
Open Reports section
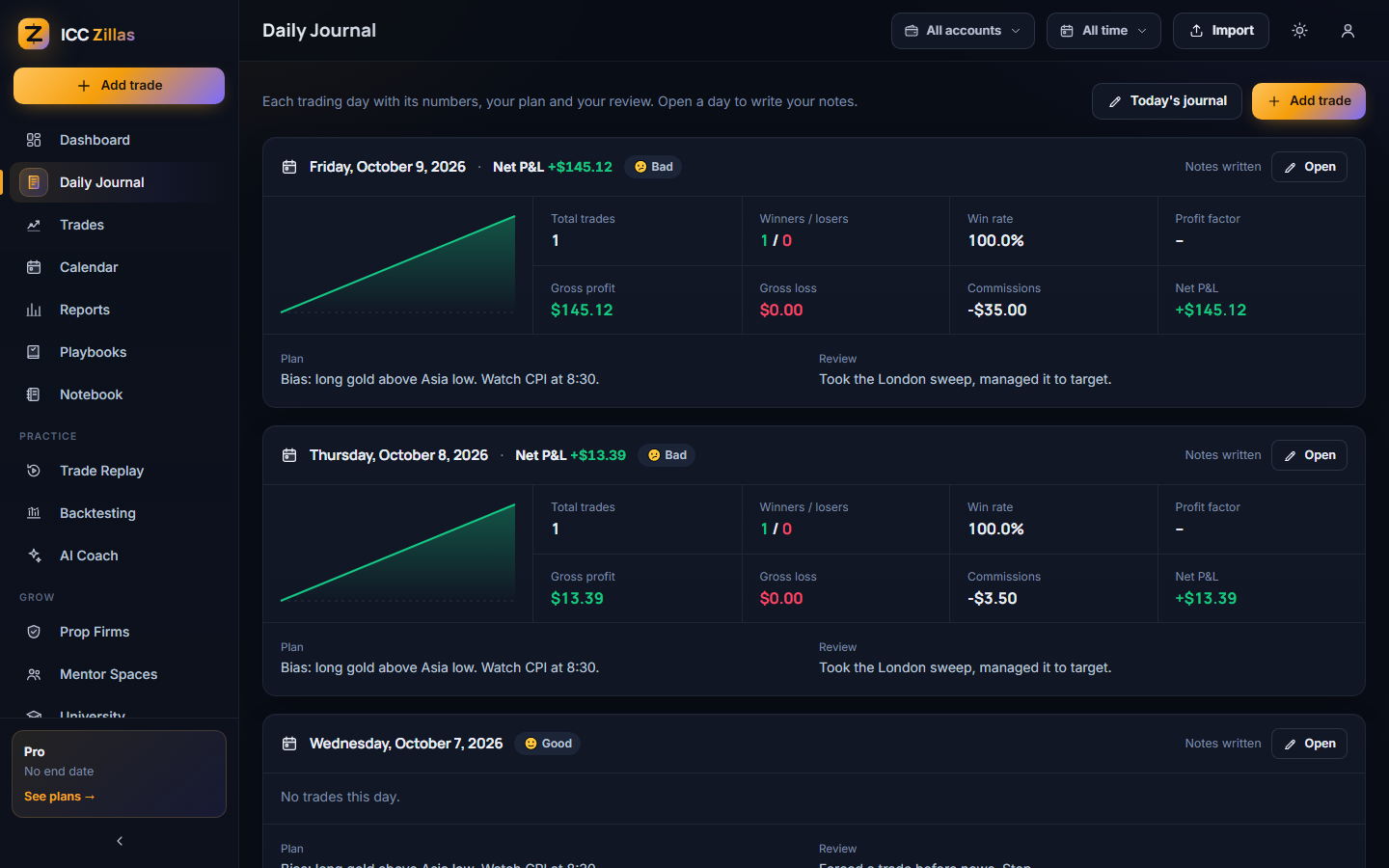(x=119, y=310)
